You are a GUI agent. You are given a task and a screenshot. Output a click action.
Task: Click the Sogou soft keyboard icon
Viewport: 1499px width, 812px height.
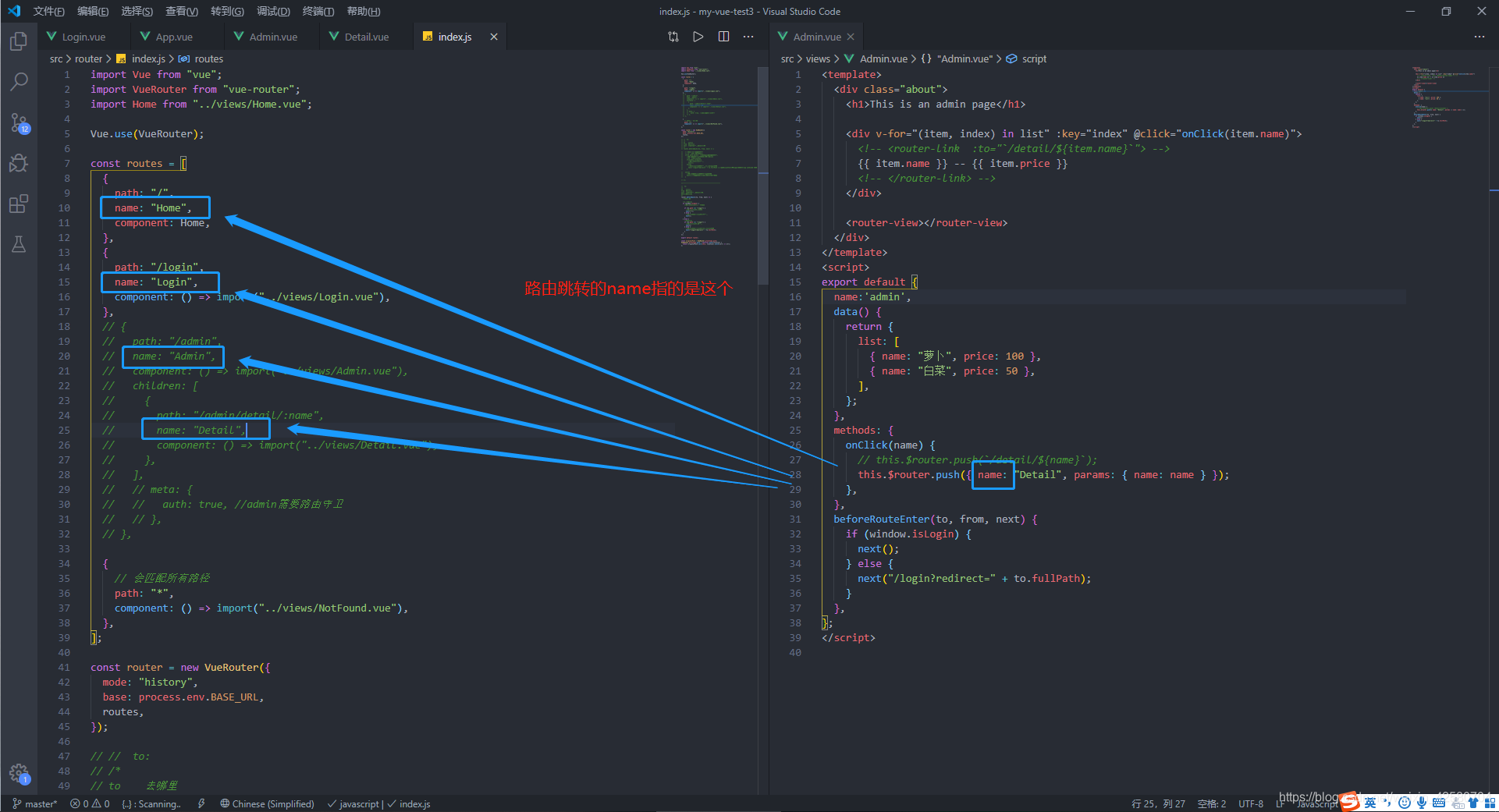click(x=1438, y=803)
